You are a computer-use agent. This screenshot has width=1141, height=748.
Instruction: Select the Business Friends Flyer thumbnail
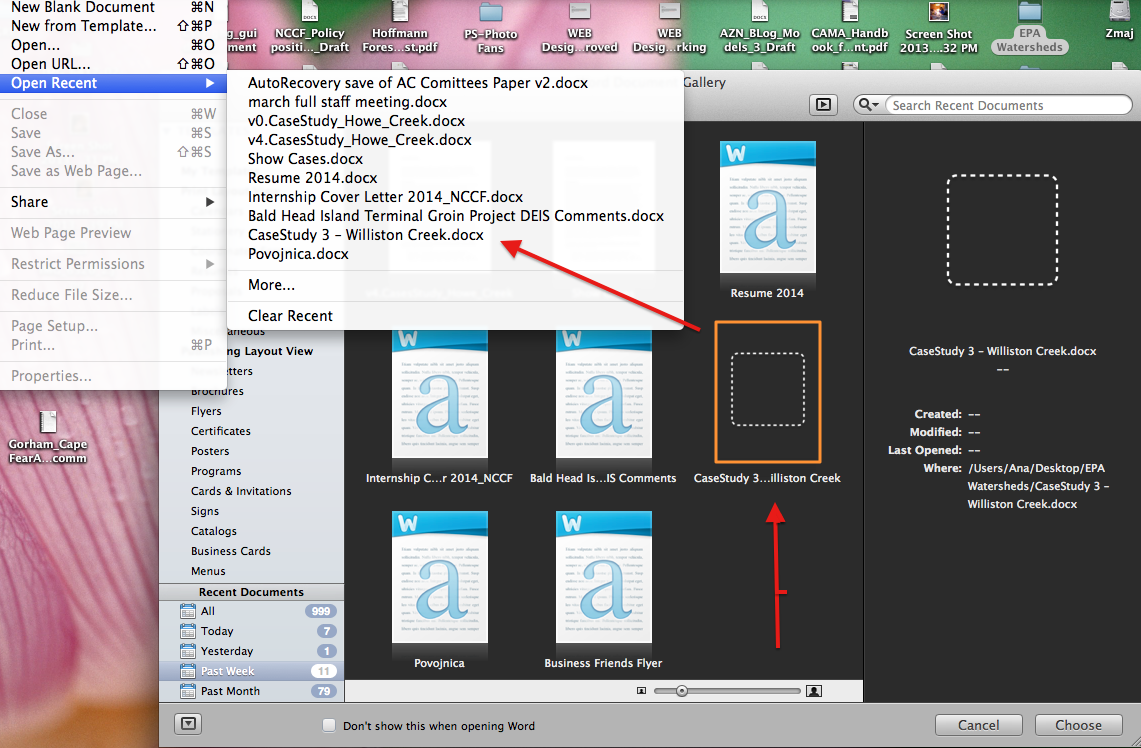coord(603,577)
